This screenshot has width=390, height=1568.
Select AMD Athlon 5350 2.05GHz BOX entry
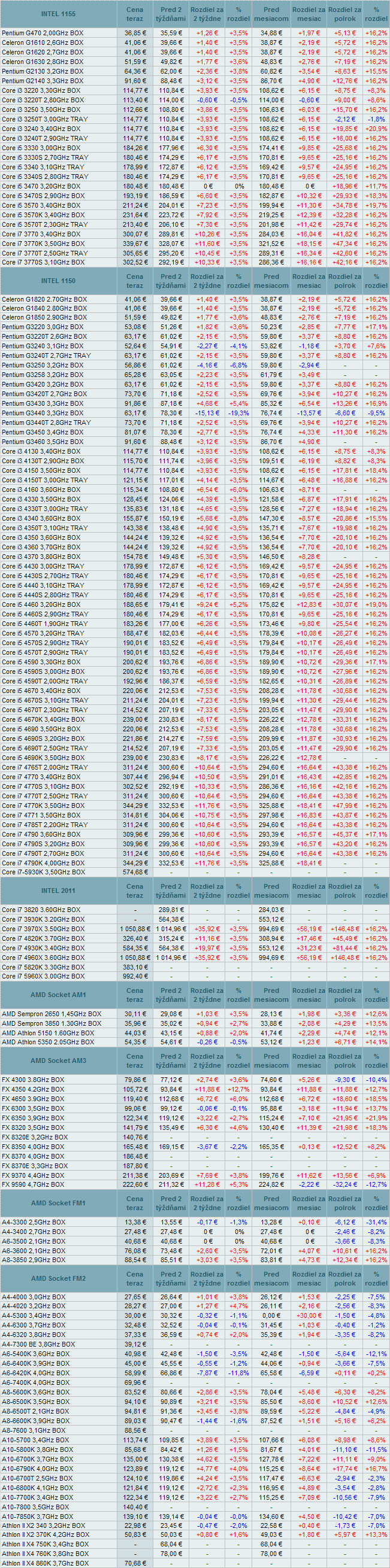point(49,1043)
